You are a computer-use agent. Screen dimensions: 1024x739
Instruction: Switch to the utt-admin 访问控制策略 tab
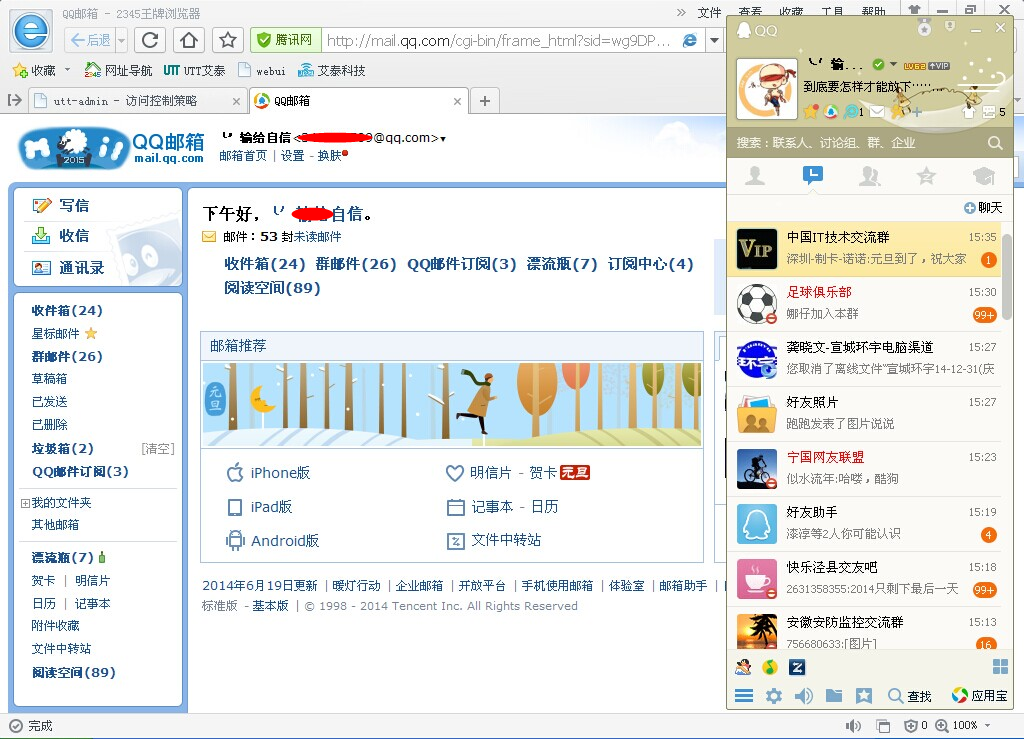[x=138, y=101]
